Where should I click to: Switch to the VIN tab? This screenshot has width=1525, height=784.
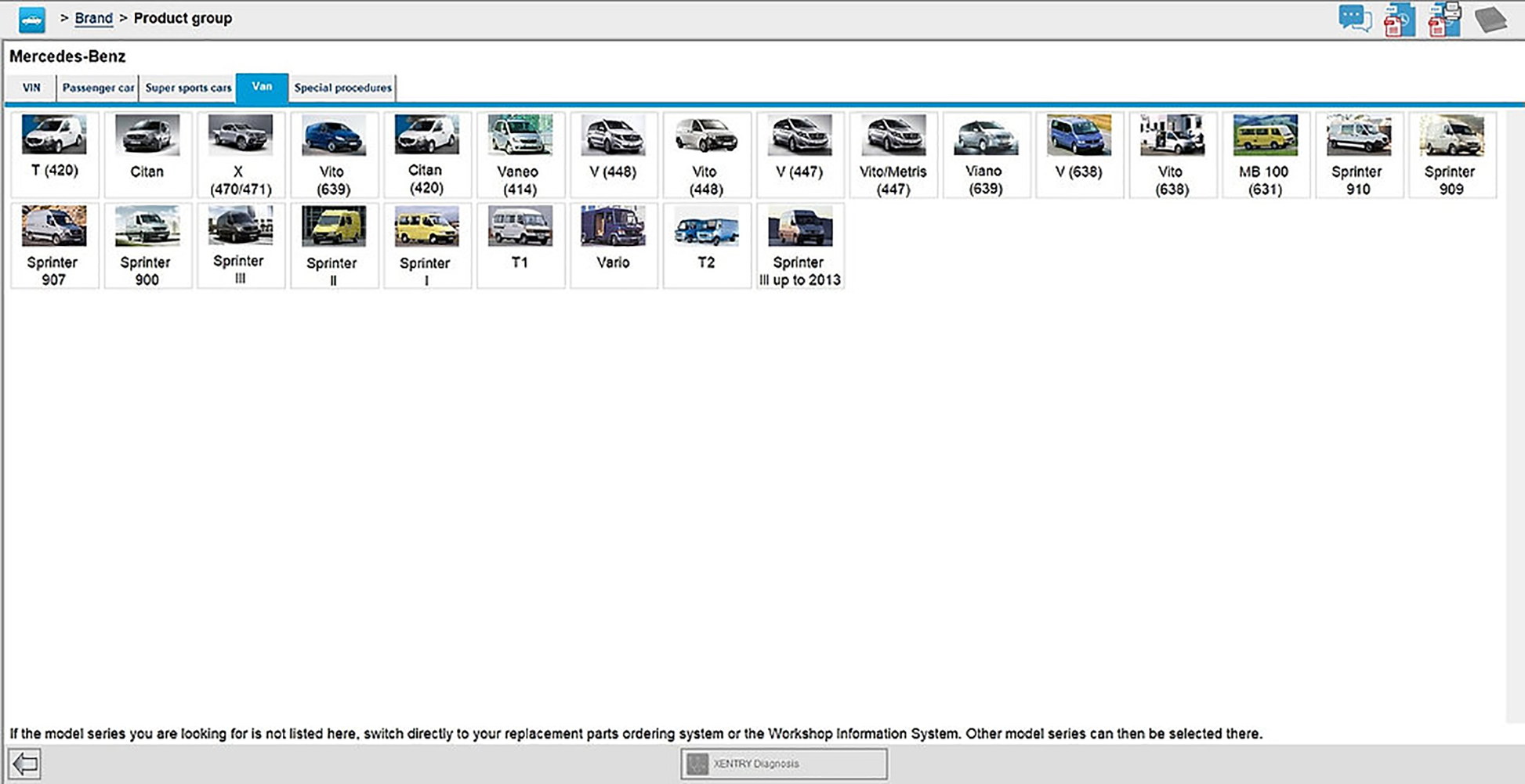31,88
